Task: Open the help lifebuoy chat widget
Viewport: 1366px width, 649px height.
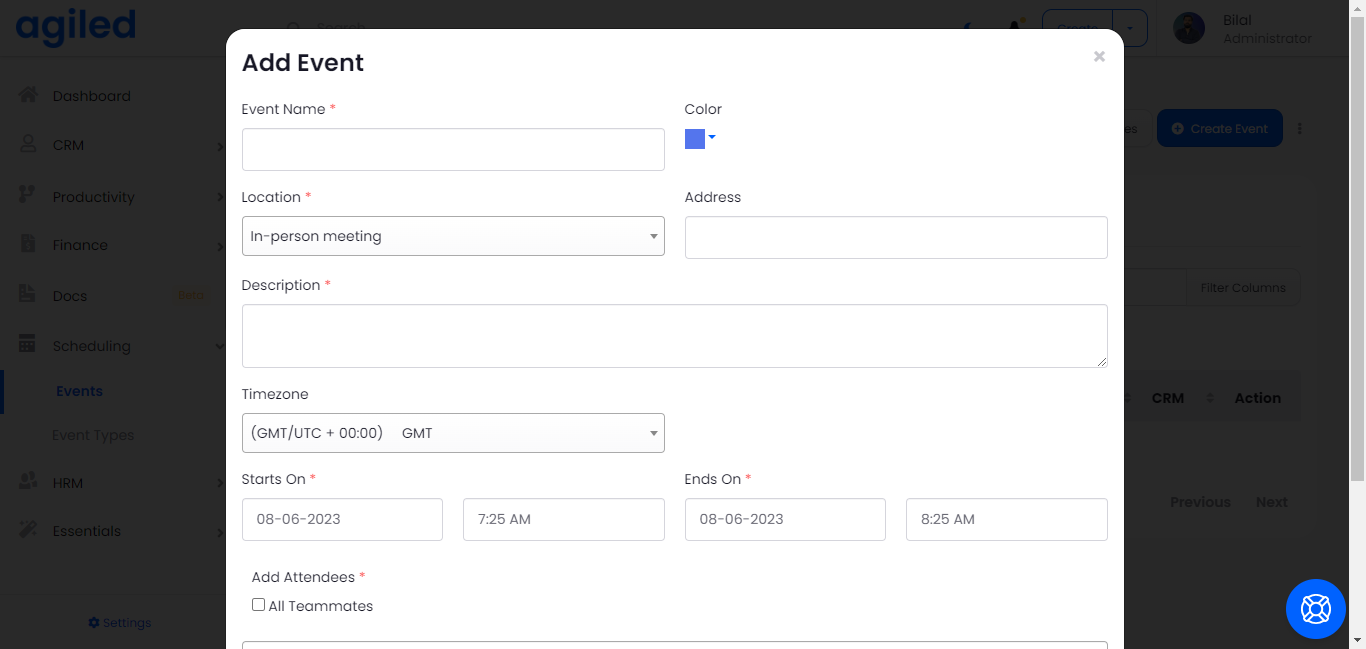Action: 1315,608
